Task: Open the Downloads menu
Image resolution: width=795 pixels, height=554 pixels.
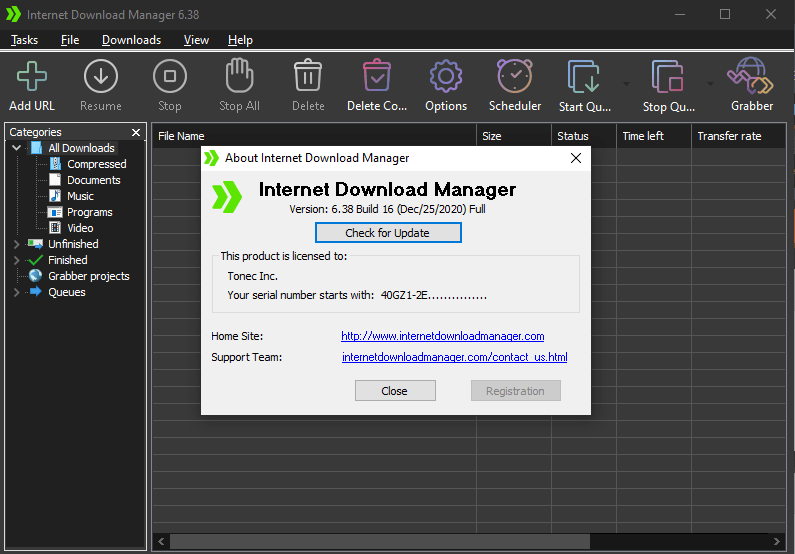Action: pos(131,40)
